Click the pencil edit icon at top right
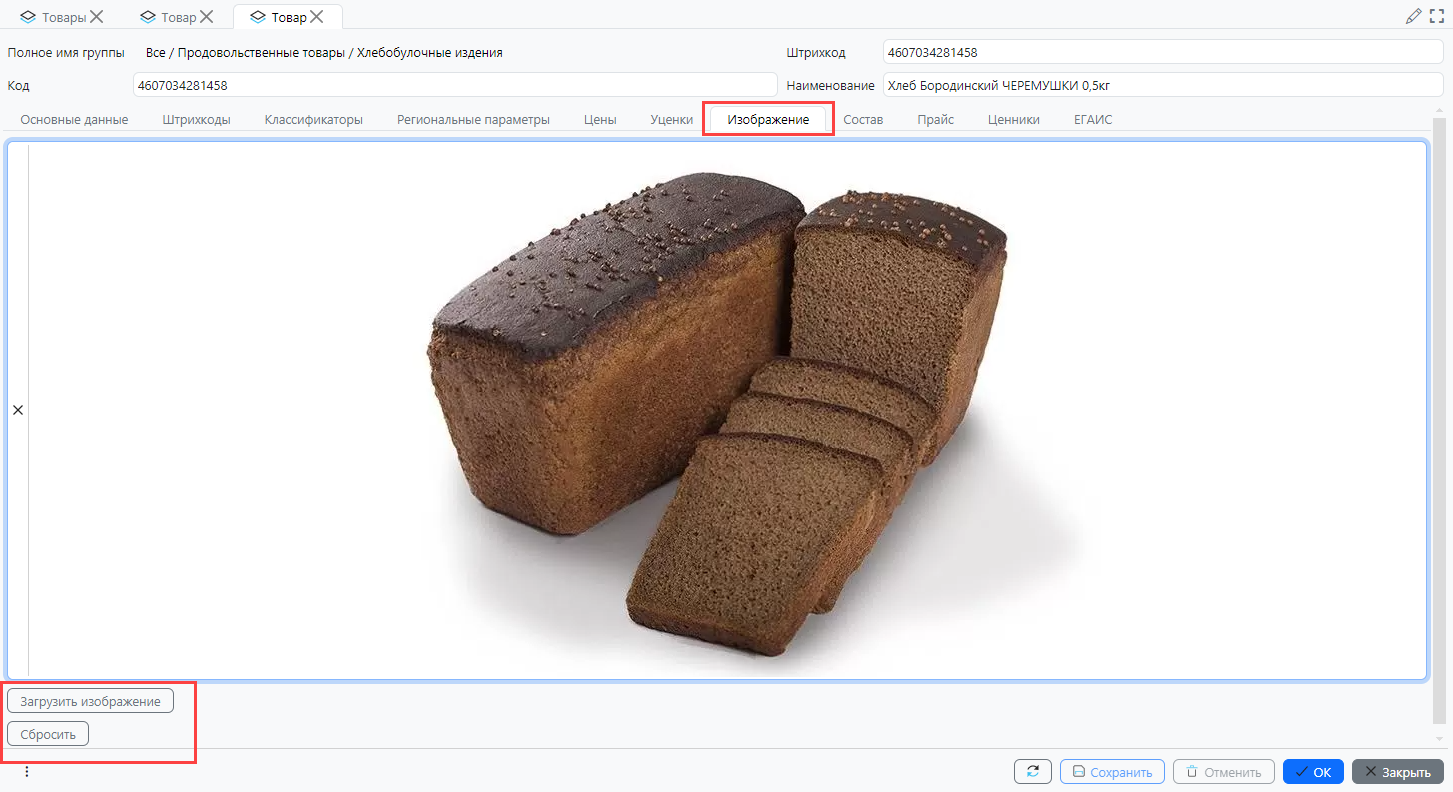Screen dimensions: 1453x792 (x=1413, y=16)
